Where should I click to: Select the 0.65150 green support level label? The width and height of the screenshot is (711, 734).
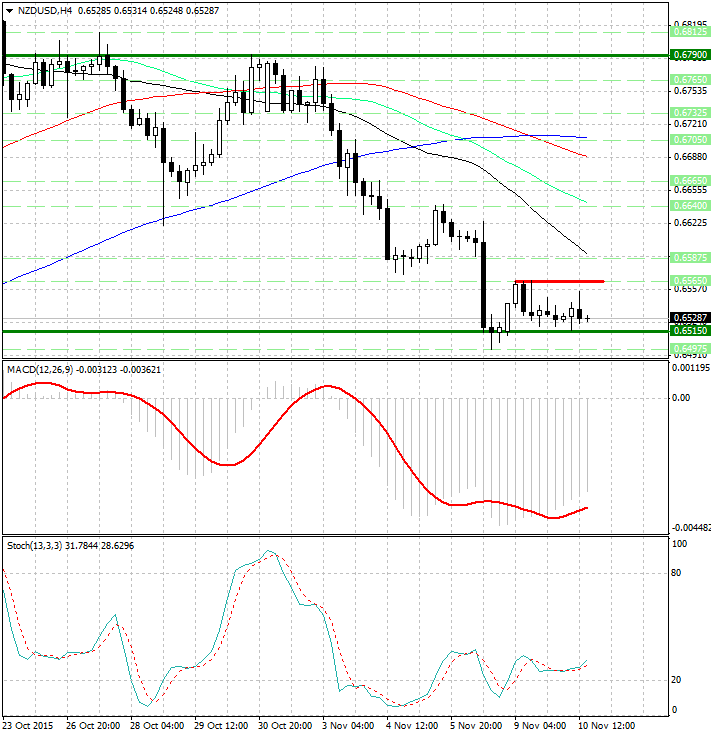690,331
